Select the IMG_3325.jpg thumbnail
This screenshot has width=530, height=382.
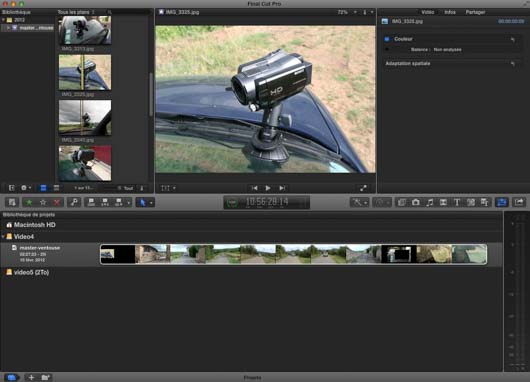tap(85, 73)
